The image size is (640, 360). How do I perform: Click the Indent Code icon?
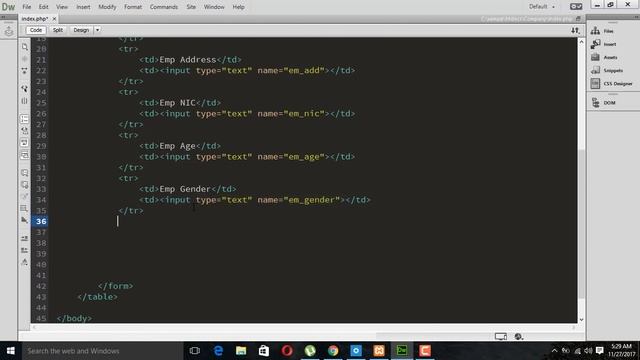pos(24,238)
